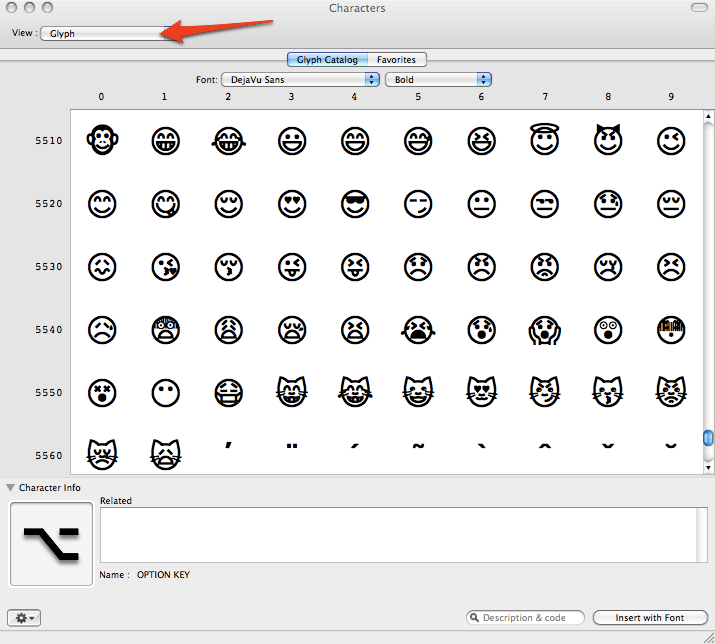Viewport: 715px width, 644px height.
Task: Select the winking face glyph in row 5510
Action: (671, 141)
